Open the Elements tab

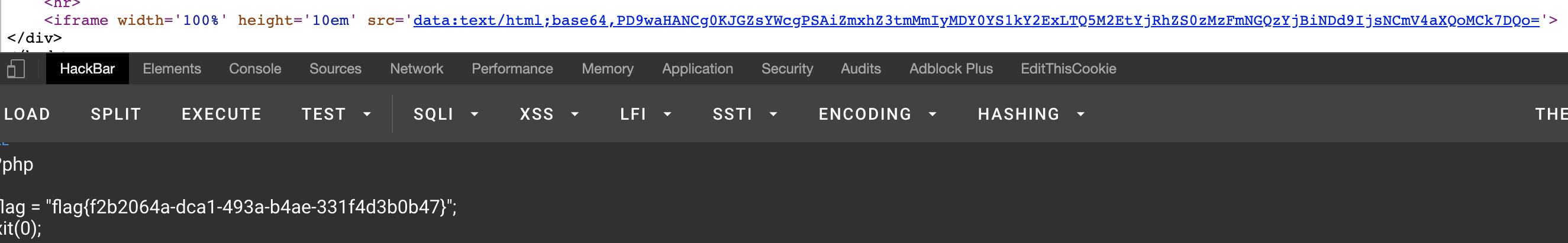172,69
